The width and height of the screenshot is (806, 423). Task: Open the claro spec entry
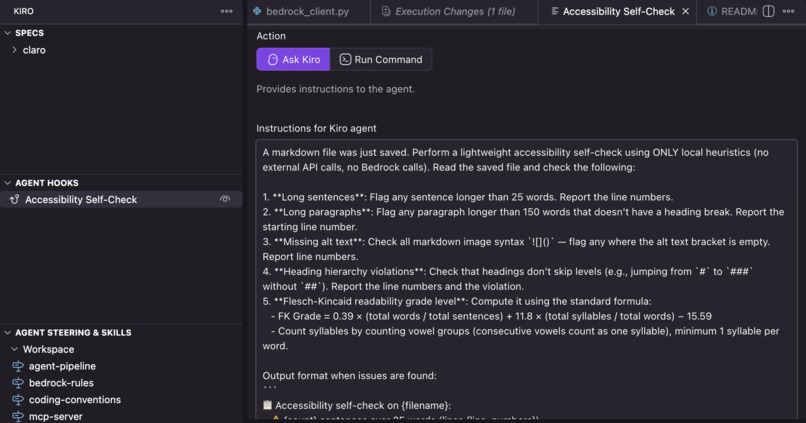click(x=34, y=50)
